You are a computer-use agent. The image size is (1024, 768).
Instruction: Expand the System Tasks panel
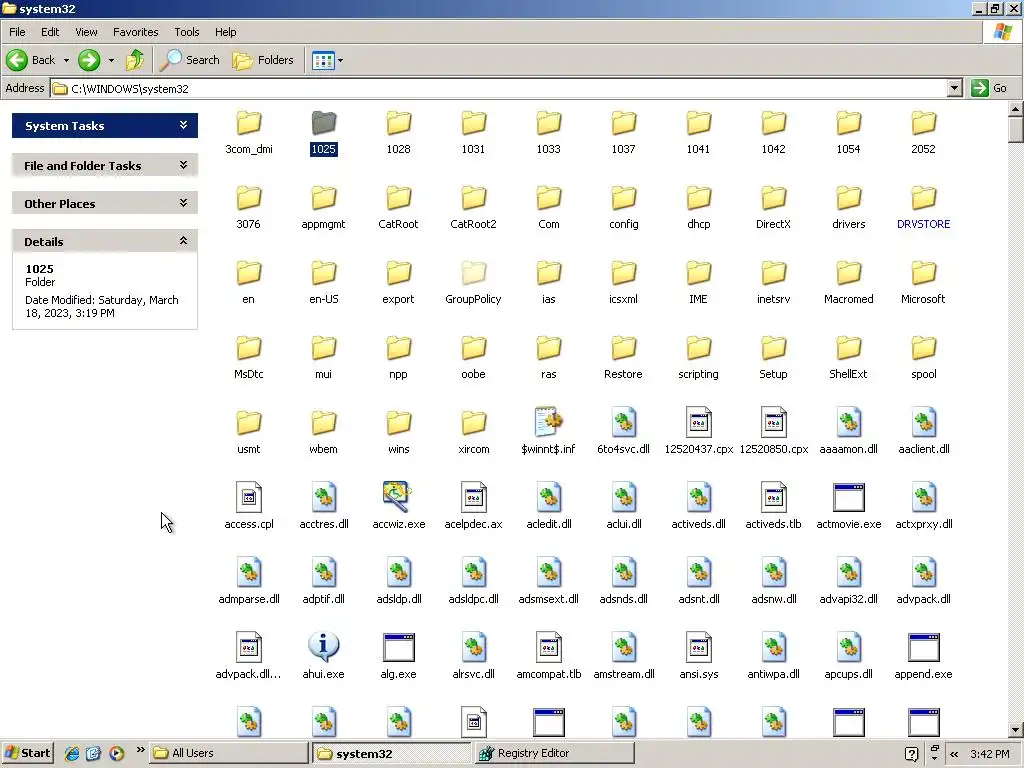(184, 125)
